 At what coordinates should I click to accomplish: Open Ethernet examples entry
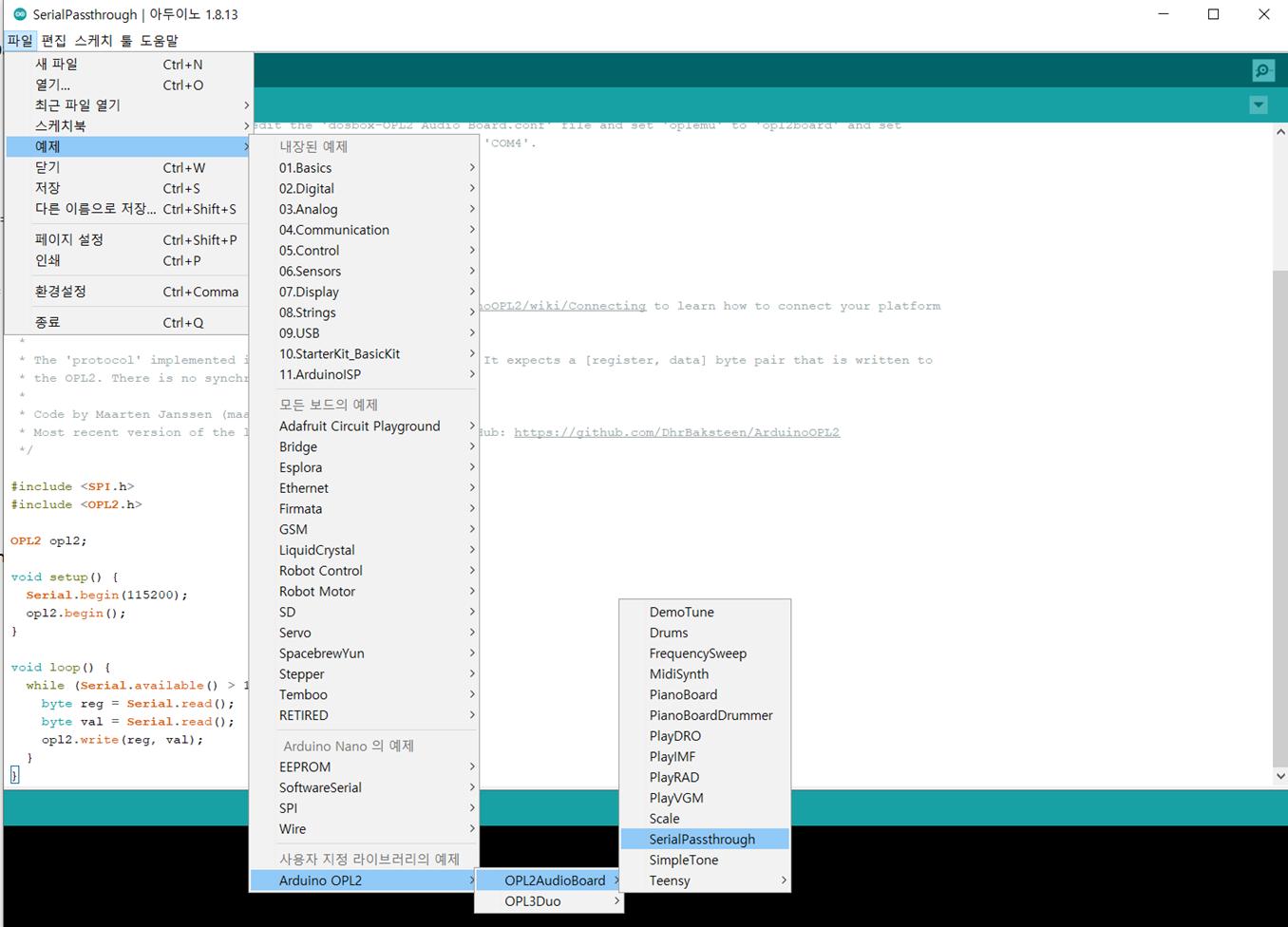(364, 488)
